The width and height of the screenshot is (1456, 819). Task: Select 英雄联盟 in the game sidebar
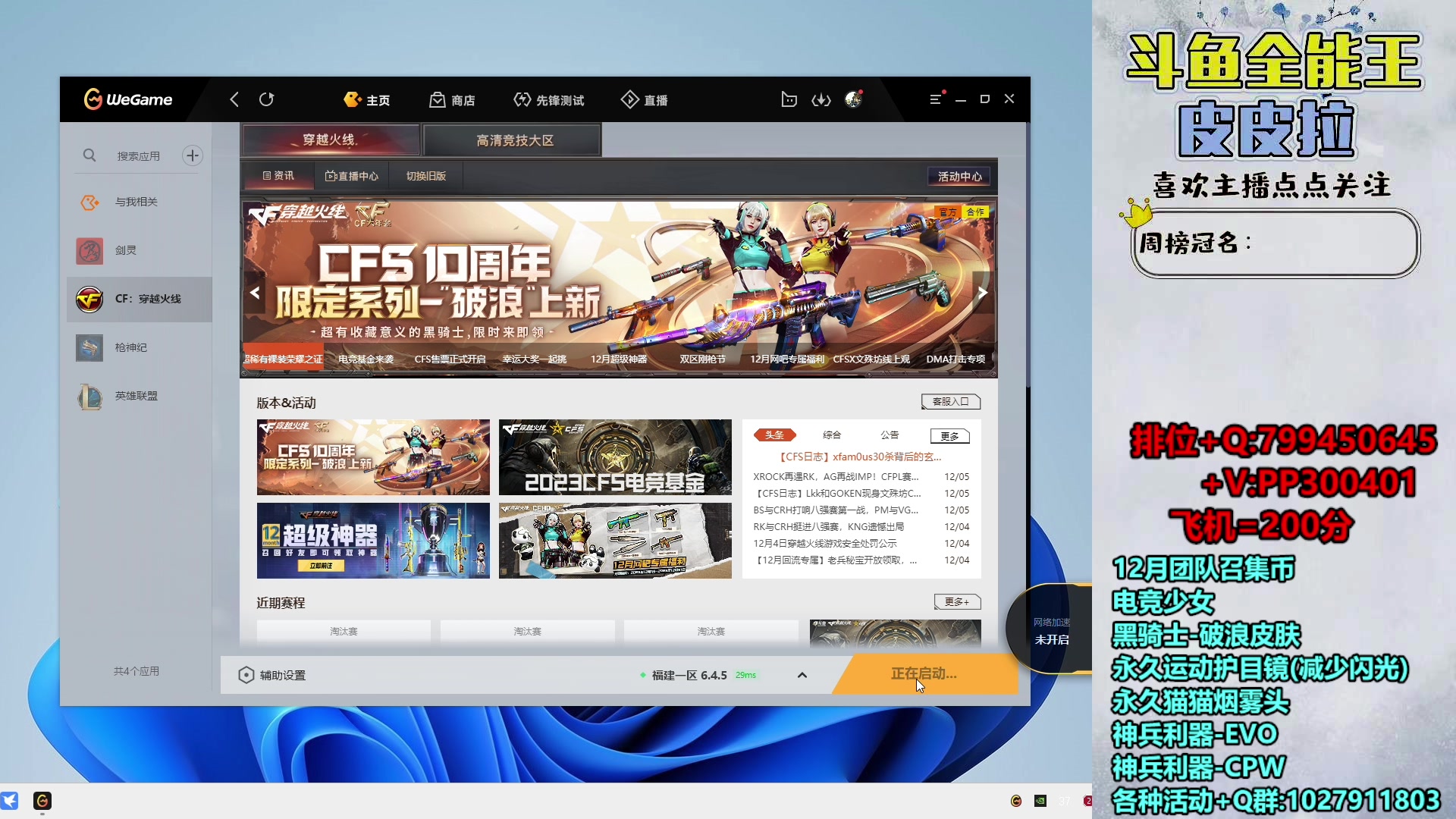(x=136, y=396)
